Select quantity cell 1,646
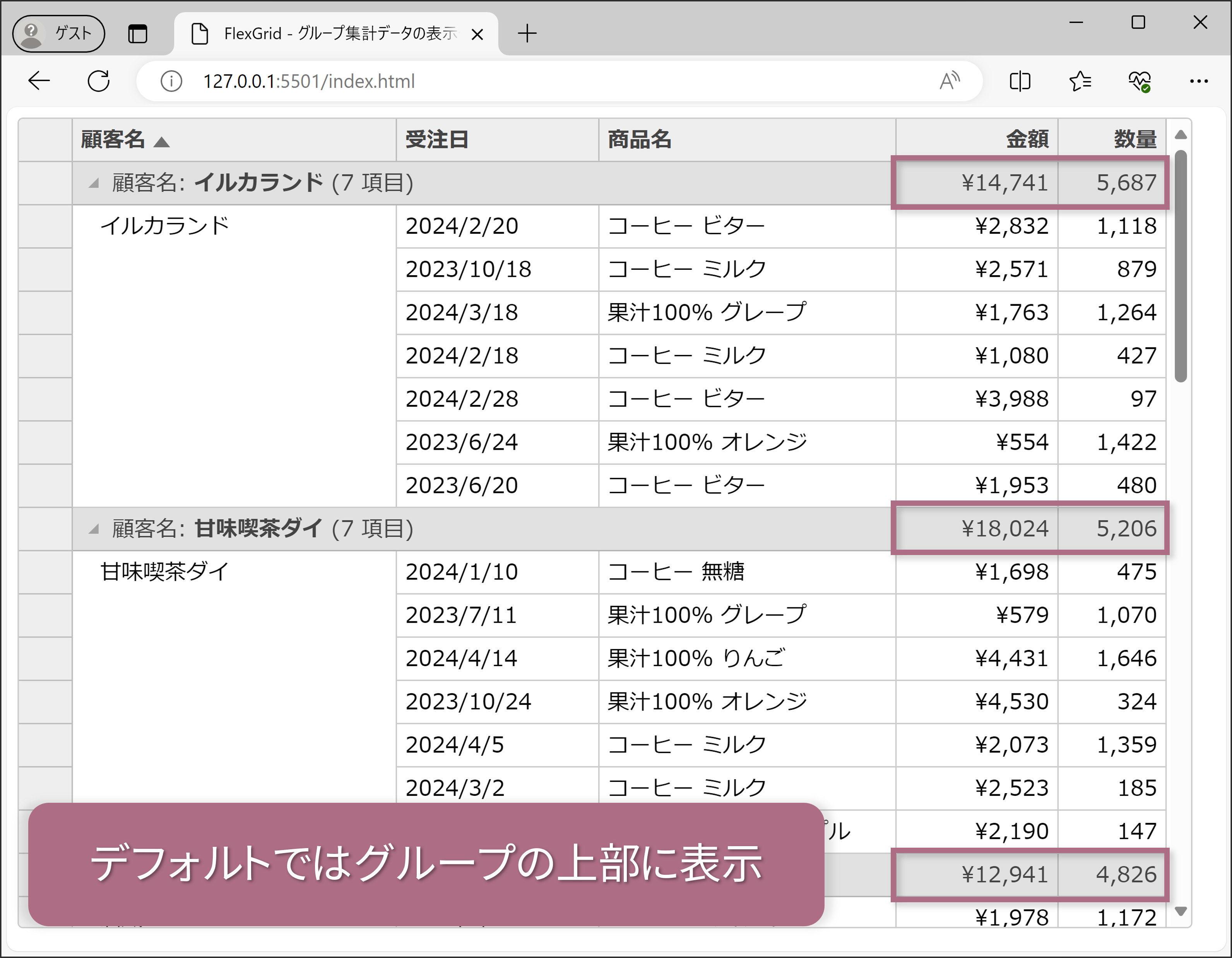Screen dimensions: 1232x958 tap(1112, 658)
